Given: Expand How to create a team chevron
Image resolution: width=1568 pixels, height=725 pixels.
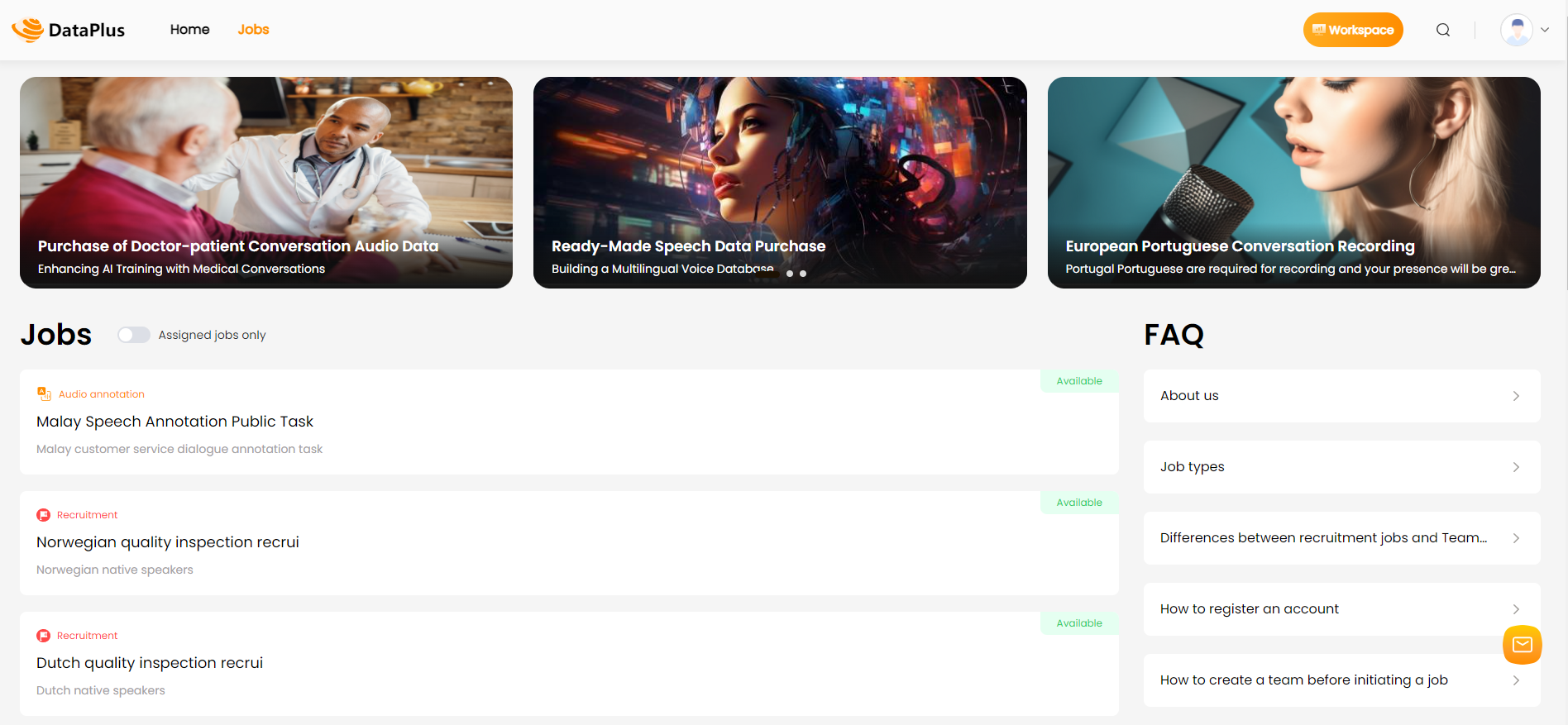Looking at the screenshot, I should [1516, 680].
